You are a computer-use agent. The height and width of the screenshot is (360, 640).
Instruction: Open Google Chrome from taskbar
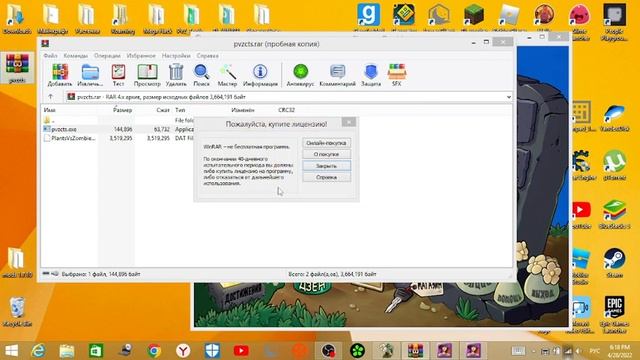(x=154, y=351)
